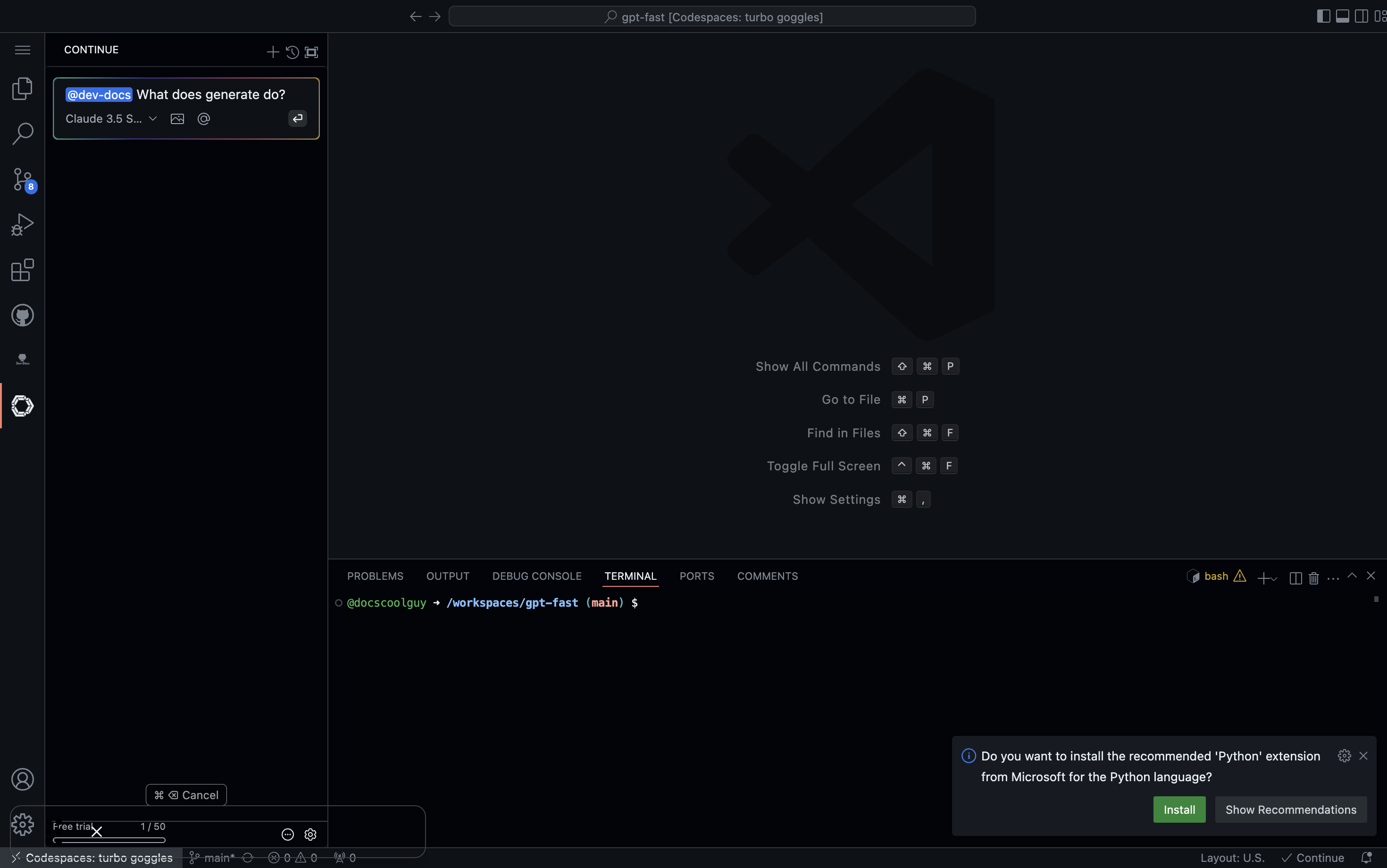Click Install for the Python extension
Viewport: 1387px width, 868px height.
coord(1178,810)
